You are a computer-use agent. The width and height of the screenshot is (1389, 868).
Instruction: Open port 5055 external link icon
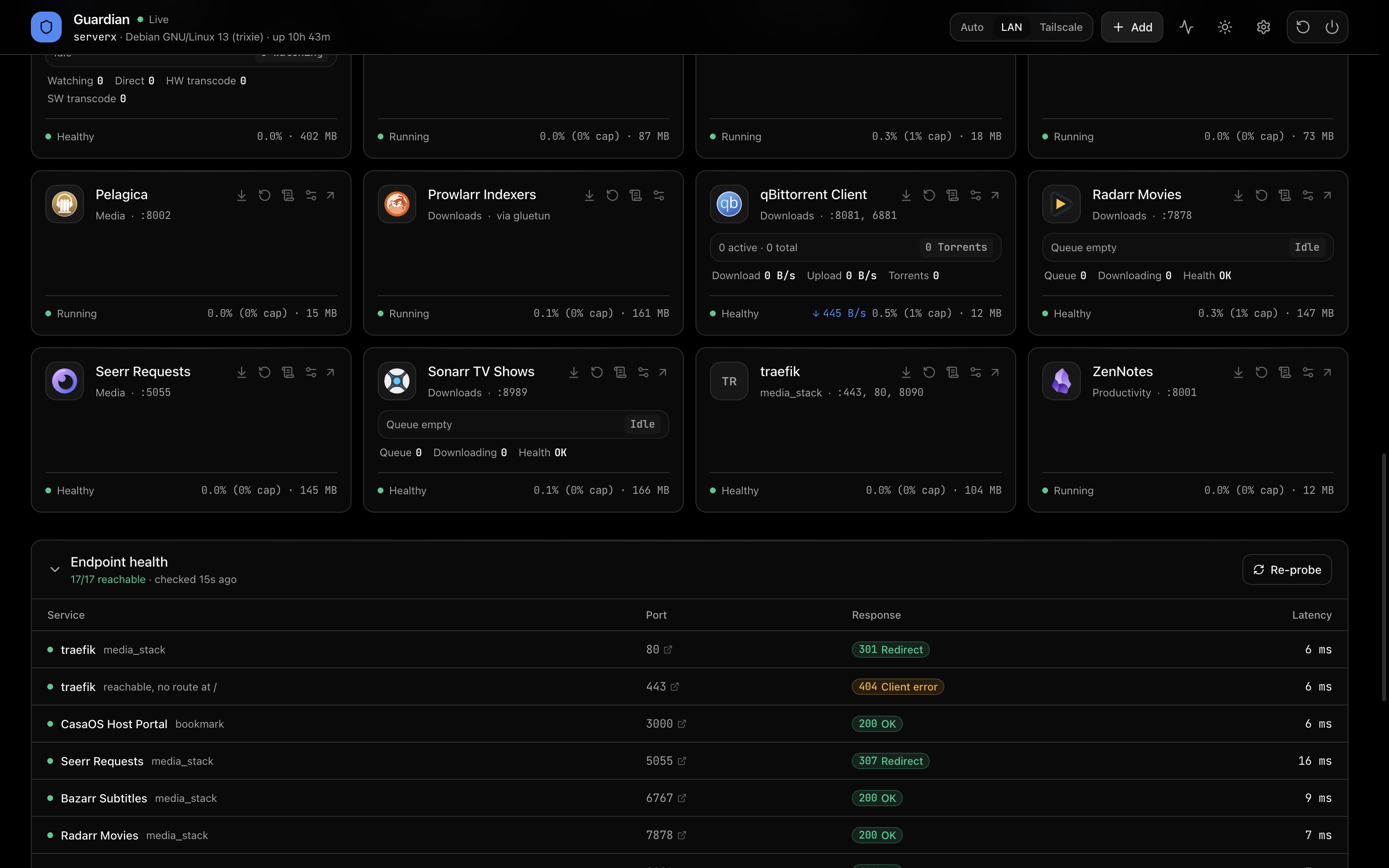(682, 761)
